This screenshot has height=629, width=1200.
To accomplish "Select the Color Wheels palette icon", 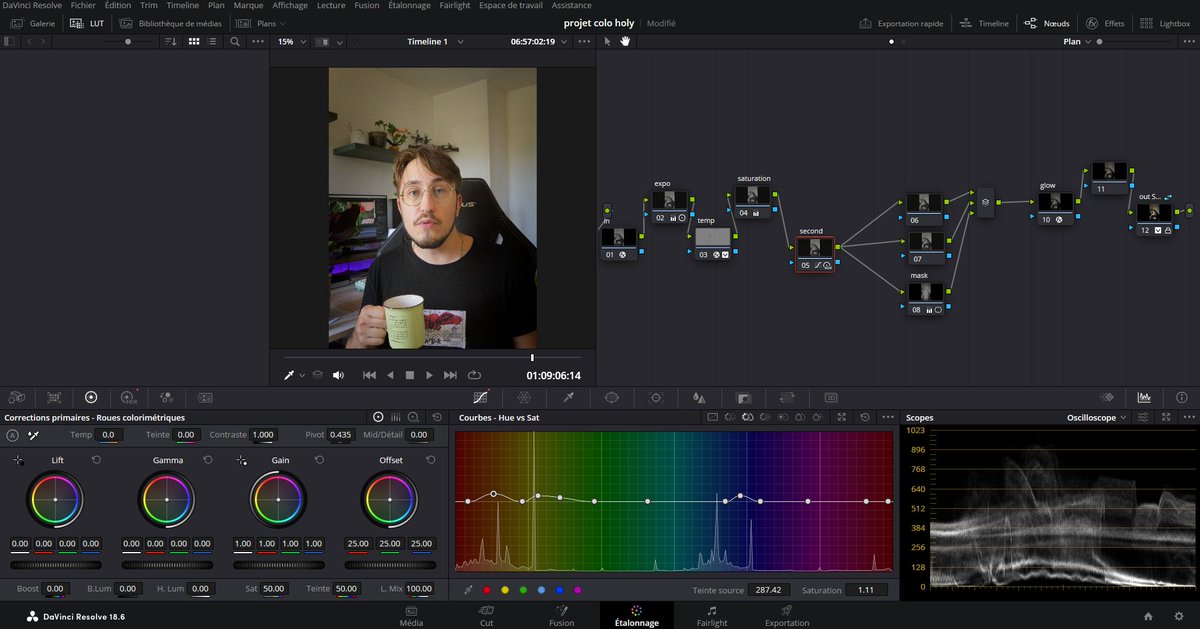I will [91, 397].
